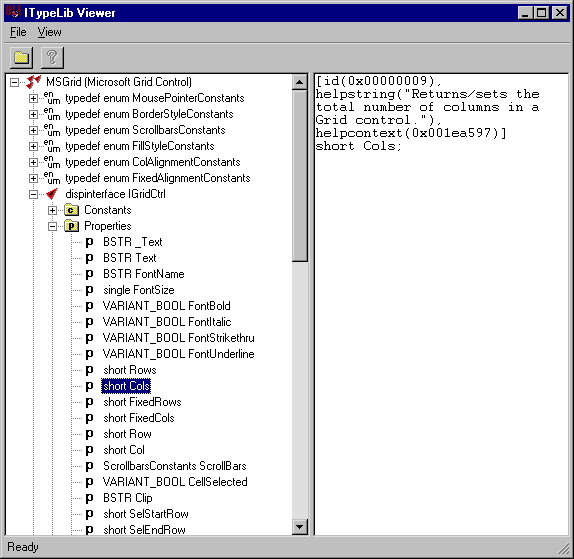Click the 'short Cols;' declaration text
Image resolution: width=574 pixels, height=559 pixels.
(359, 146)
